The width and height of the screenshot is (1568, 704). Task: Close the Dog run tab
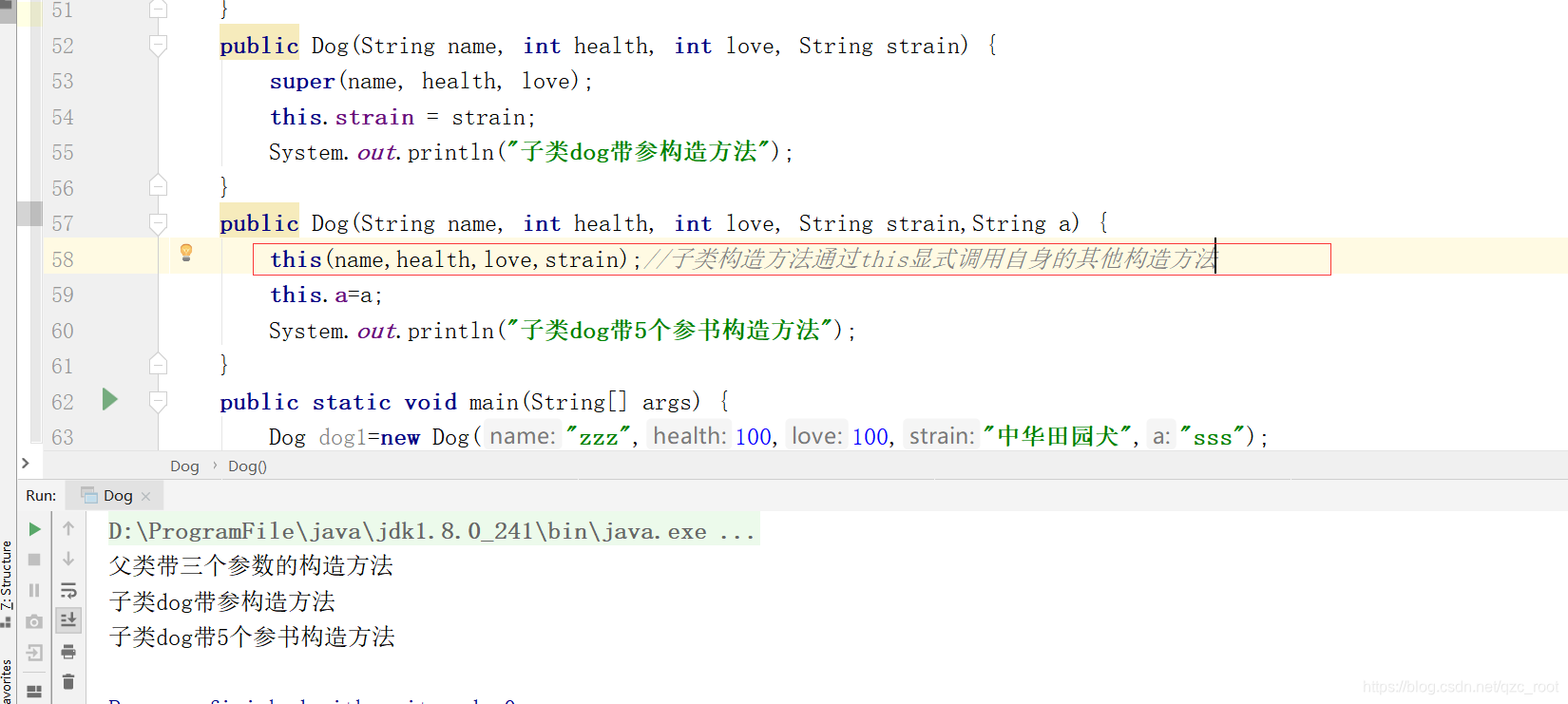coord(145,496)
